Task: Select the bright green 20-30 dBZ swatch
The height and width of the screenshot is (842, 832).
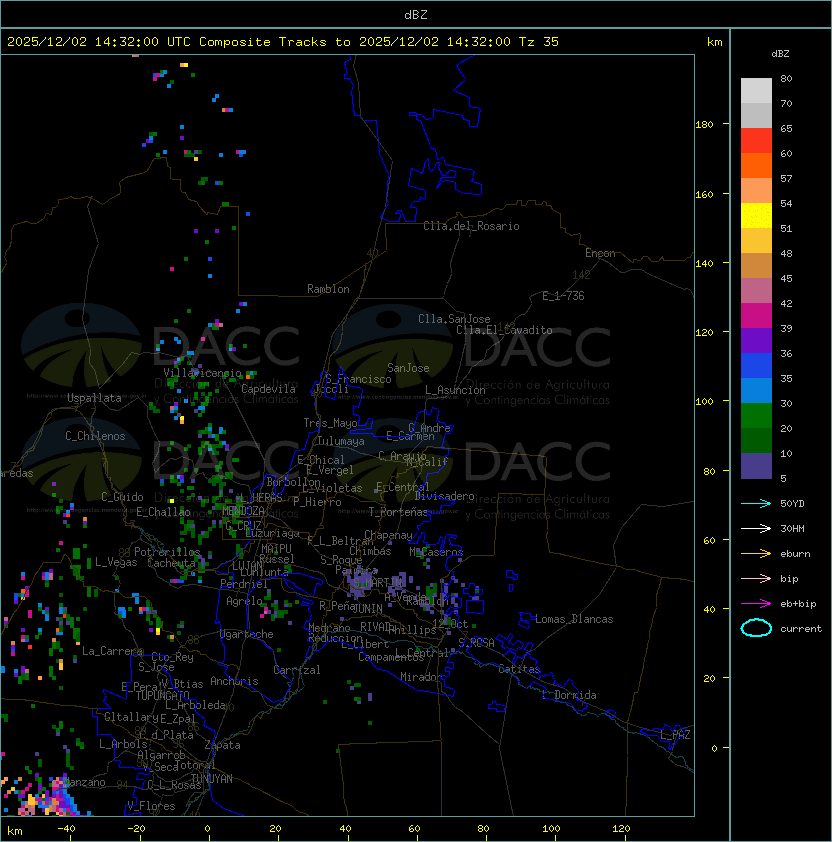Action: click(x=756, y=416)
